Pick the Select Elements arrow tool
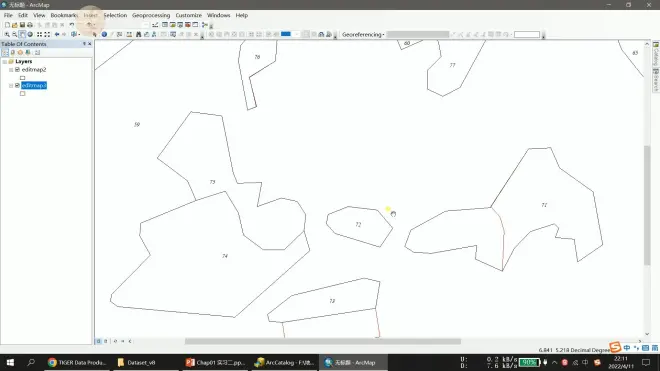Screen dimensions: 660x371 95,35
